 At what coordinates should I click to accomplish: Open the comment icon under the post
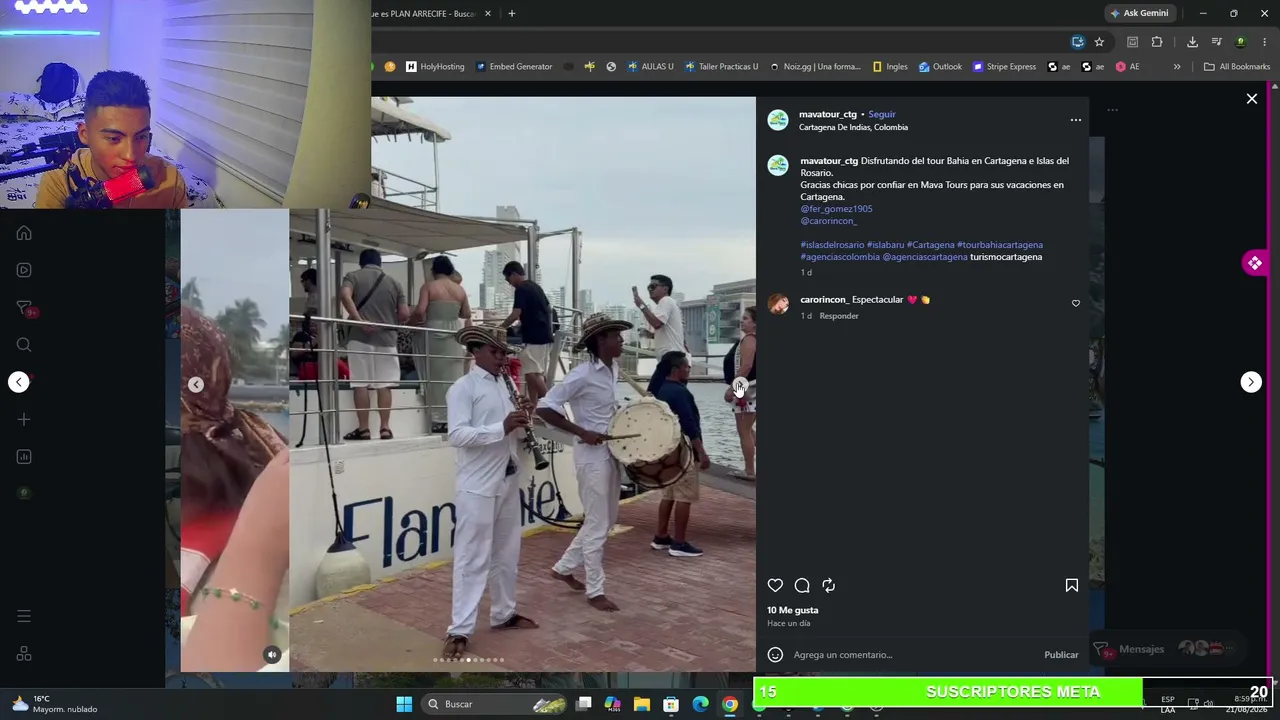click(802, 586)
